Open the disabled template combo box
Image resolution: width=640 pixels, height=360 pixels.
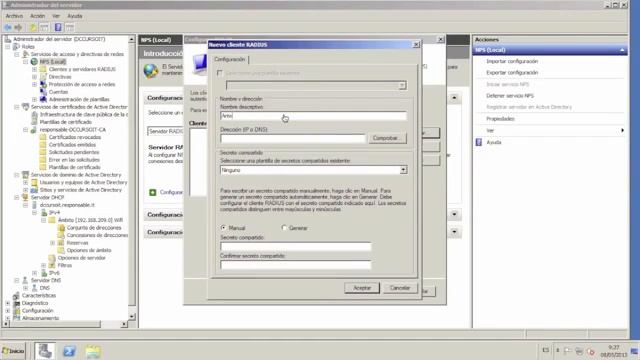316,85
